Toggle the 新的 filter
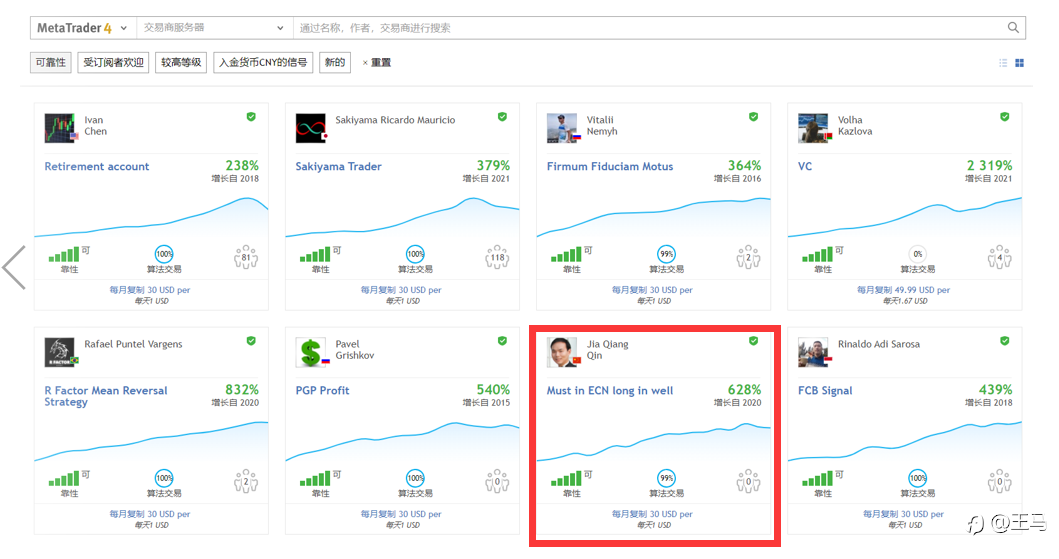 pyautogui.click(x=335, y=62)
